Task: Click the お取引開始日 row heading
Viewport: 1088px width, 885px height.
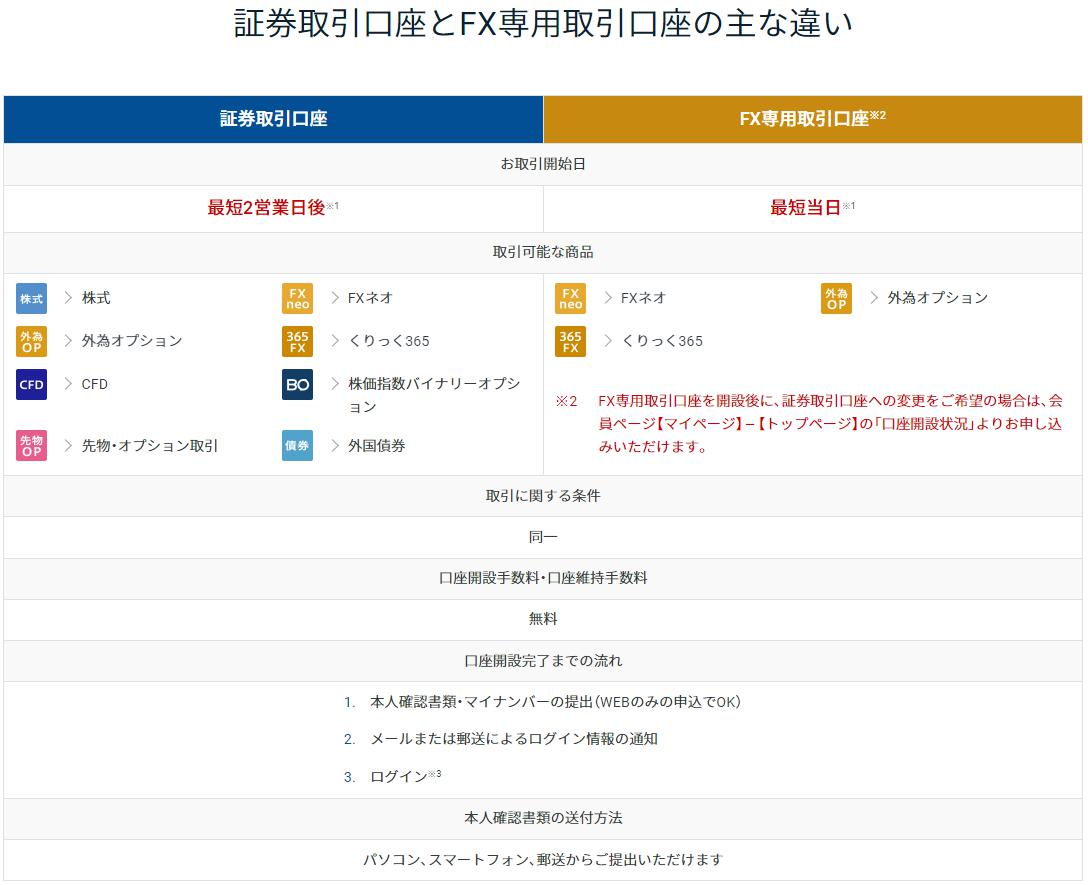Action: coord(543,164)
